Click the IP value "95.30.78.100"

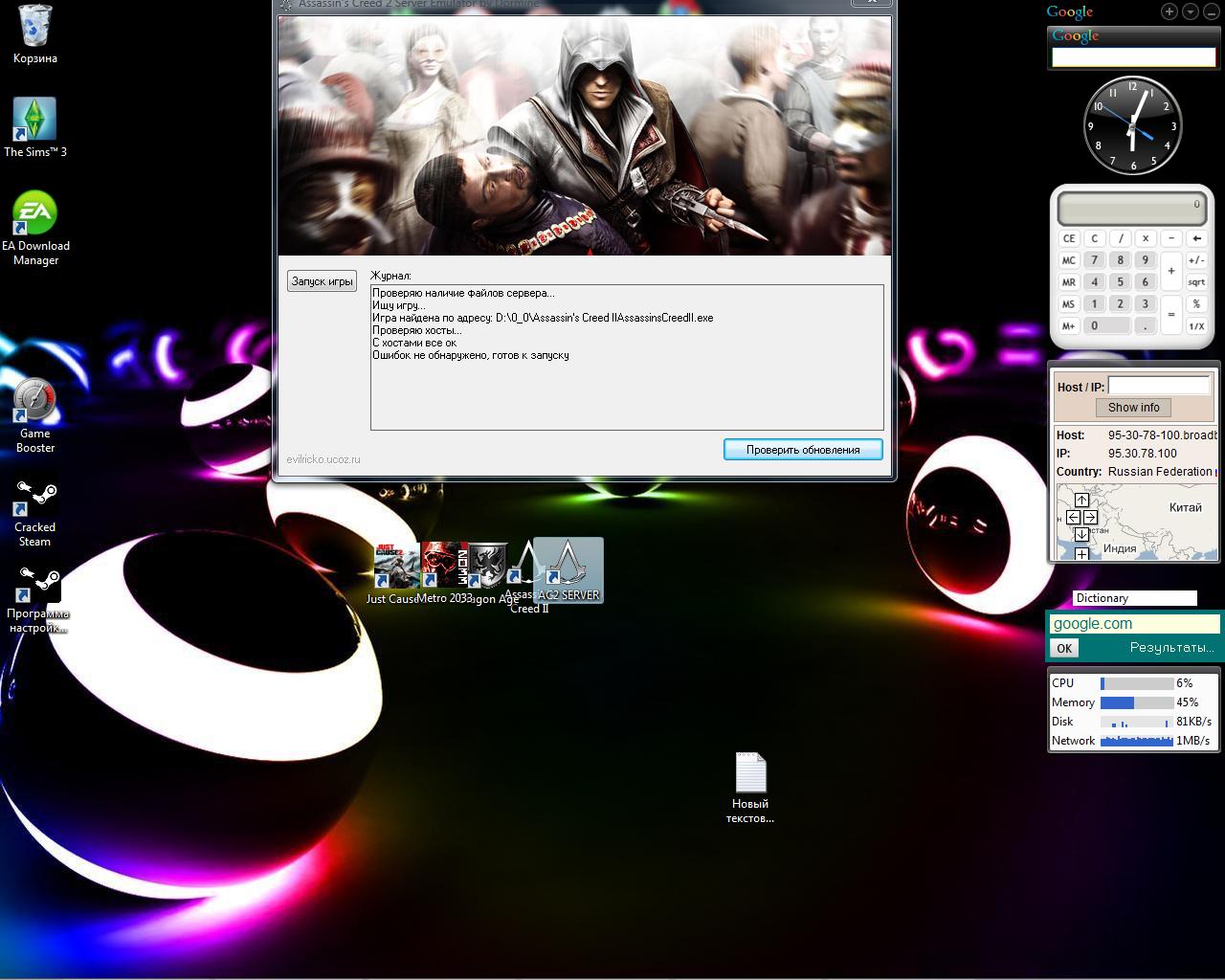(x=1143, y=454)
